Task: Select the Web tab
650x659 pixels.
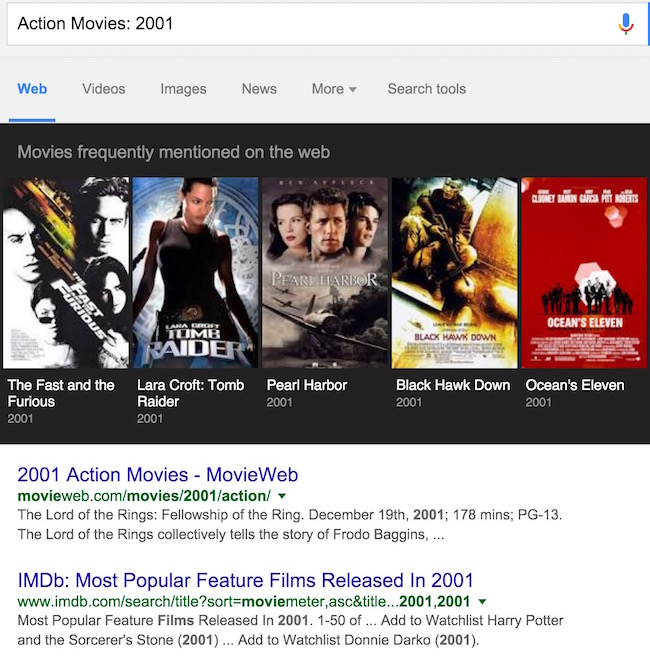Action: tap(32, 89)
